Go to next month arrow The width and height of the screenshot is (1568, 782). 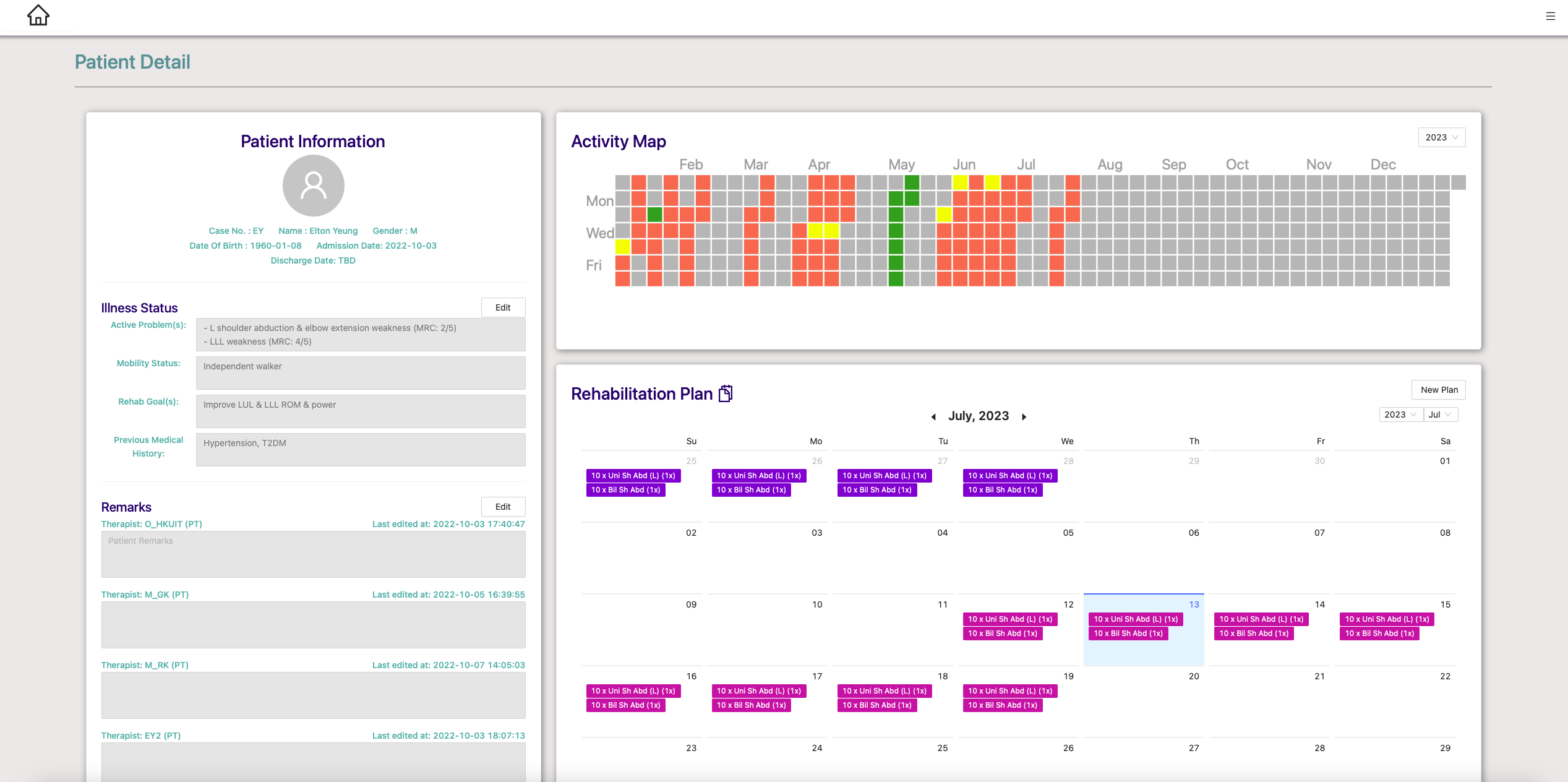coord(1024,417)
